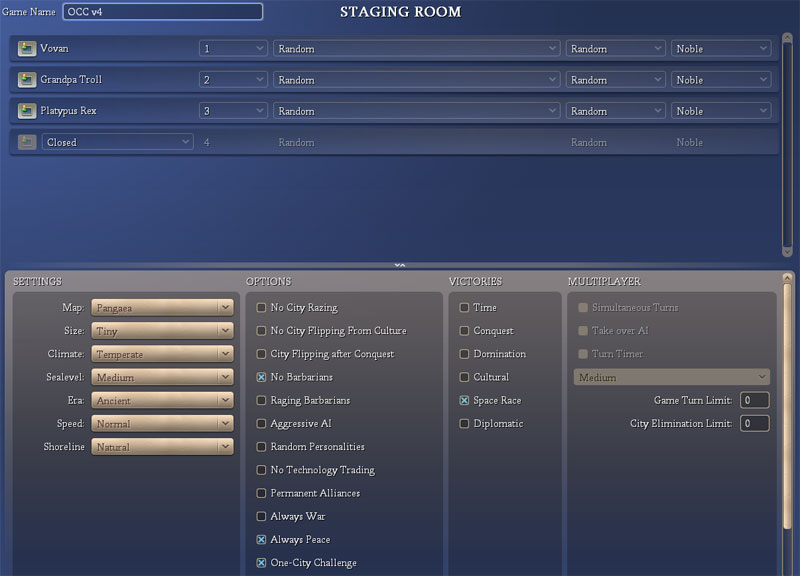Check the Always War option
Viewport: 800px width, 576px height.
[261, 516]
